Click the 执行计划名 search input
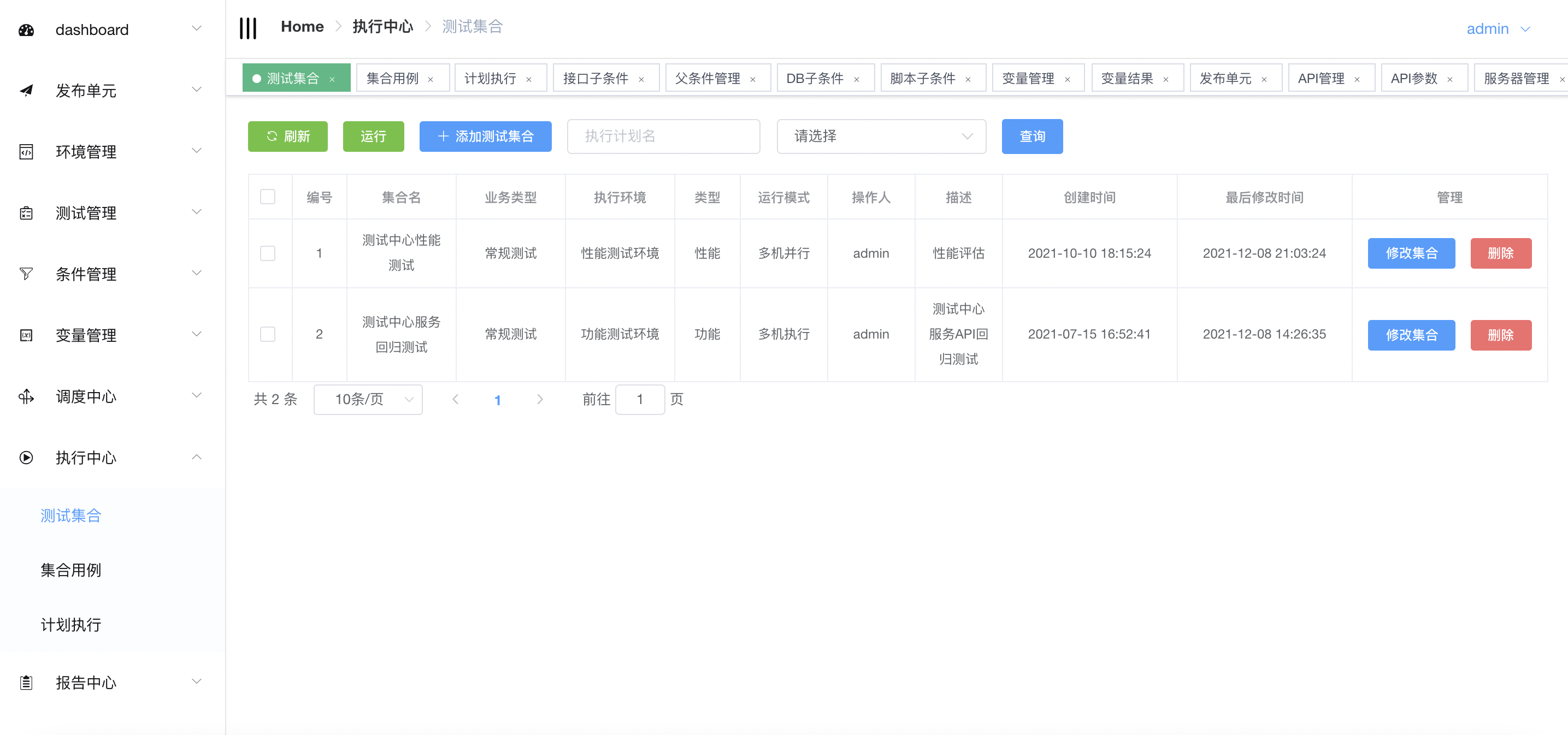The image size is (1568, 735). coord(663,137)
